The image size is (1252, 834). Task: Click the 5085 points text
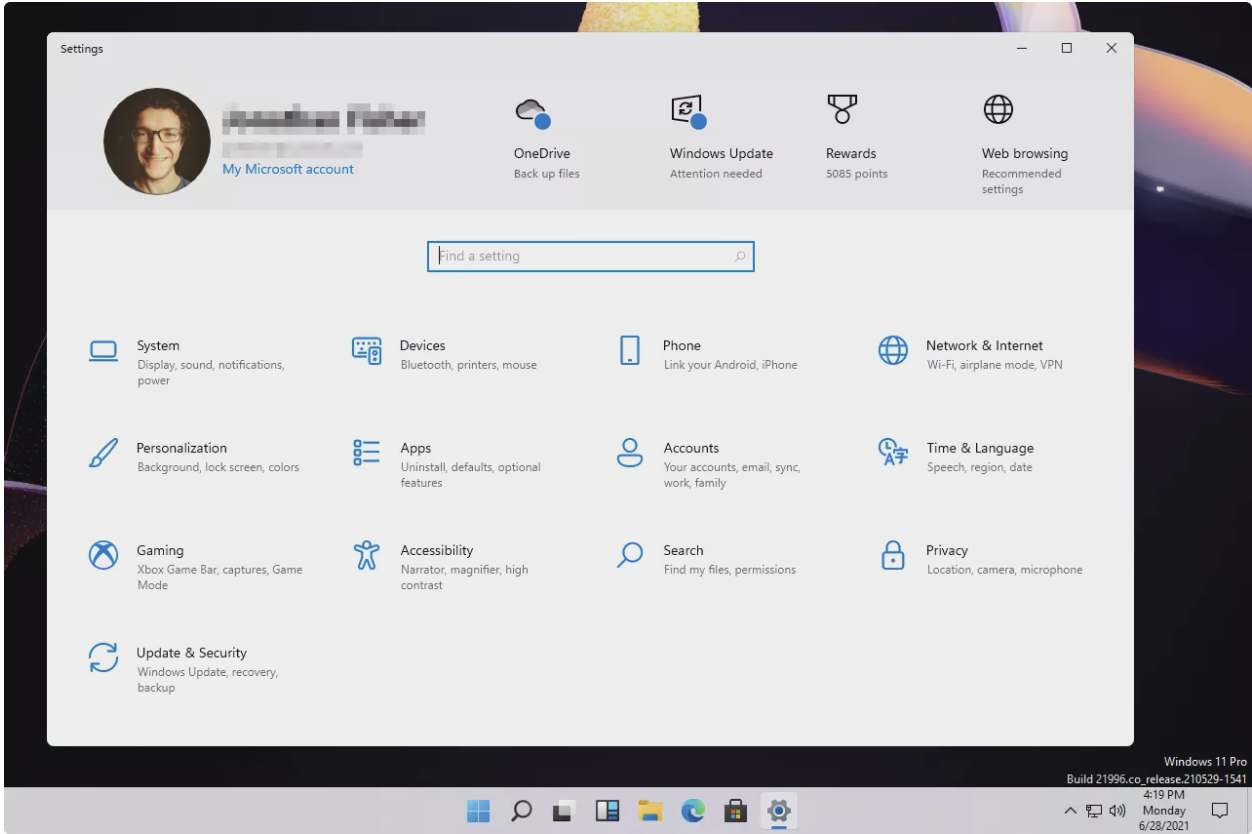pos(857,173)
